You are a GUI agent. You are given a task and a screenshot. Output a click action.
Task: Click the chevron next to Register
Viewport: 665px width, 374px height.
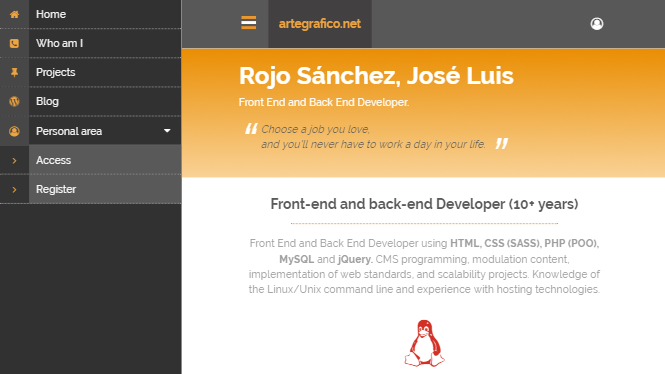coord(14,190)
